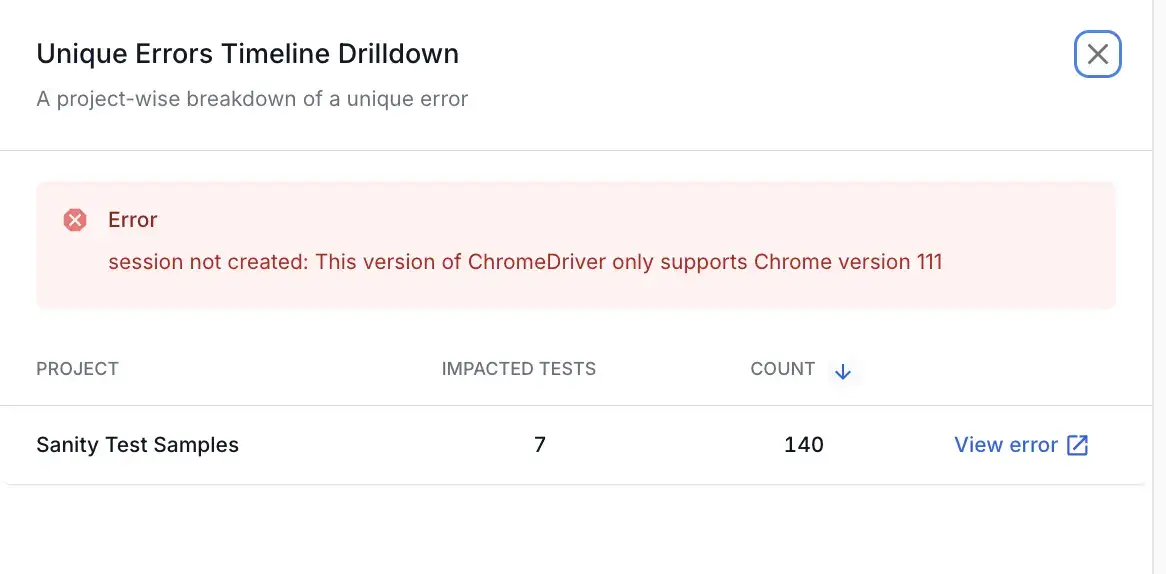The height and width of the screenshot is (574, 1166).
Task: Select the IMPACTED TESTS column header
Action: coord(518,369)
